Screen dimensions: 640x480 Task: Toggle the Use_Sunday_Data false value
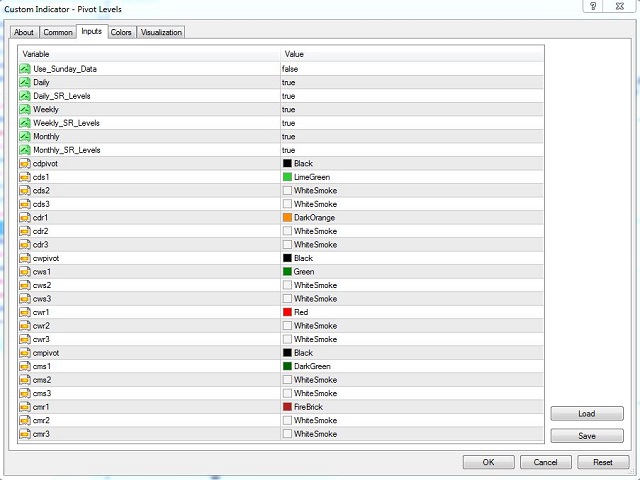(290, 69)
